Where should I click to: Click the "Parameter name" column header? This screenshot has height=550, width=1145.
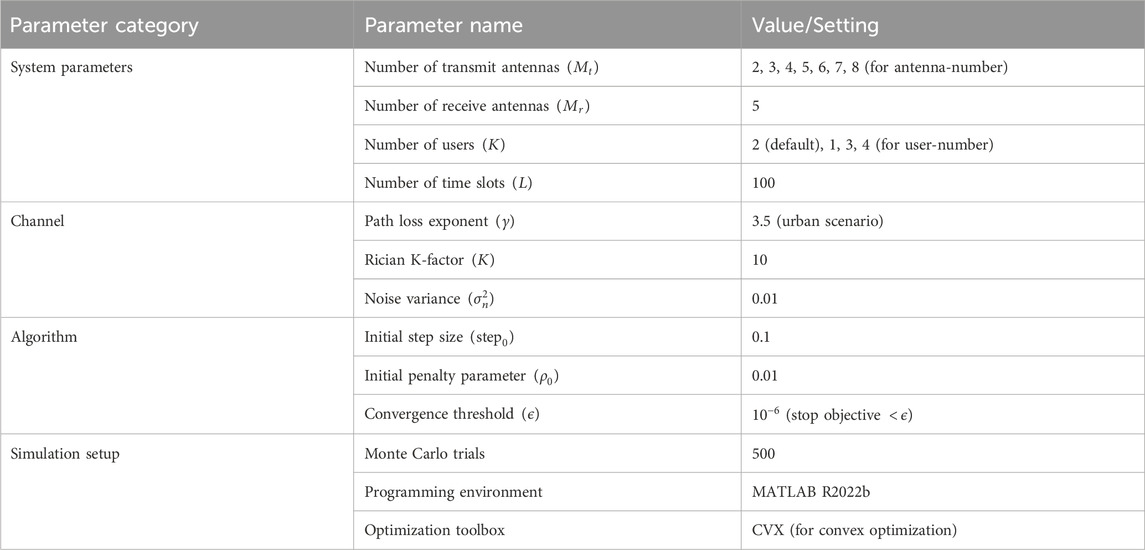443,23
